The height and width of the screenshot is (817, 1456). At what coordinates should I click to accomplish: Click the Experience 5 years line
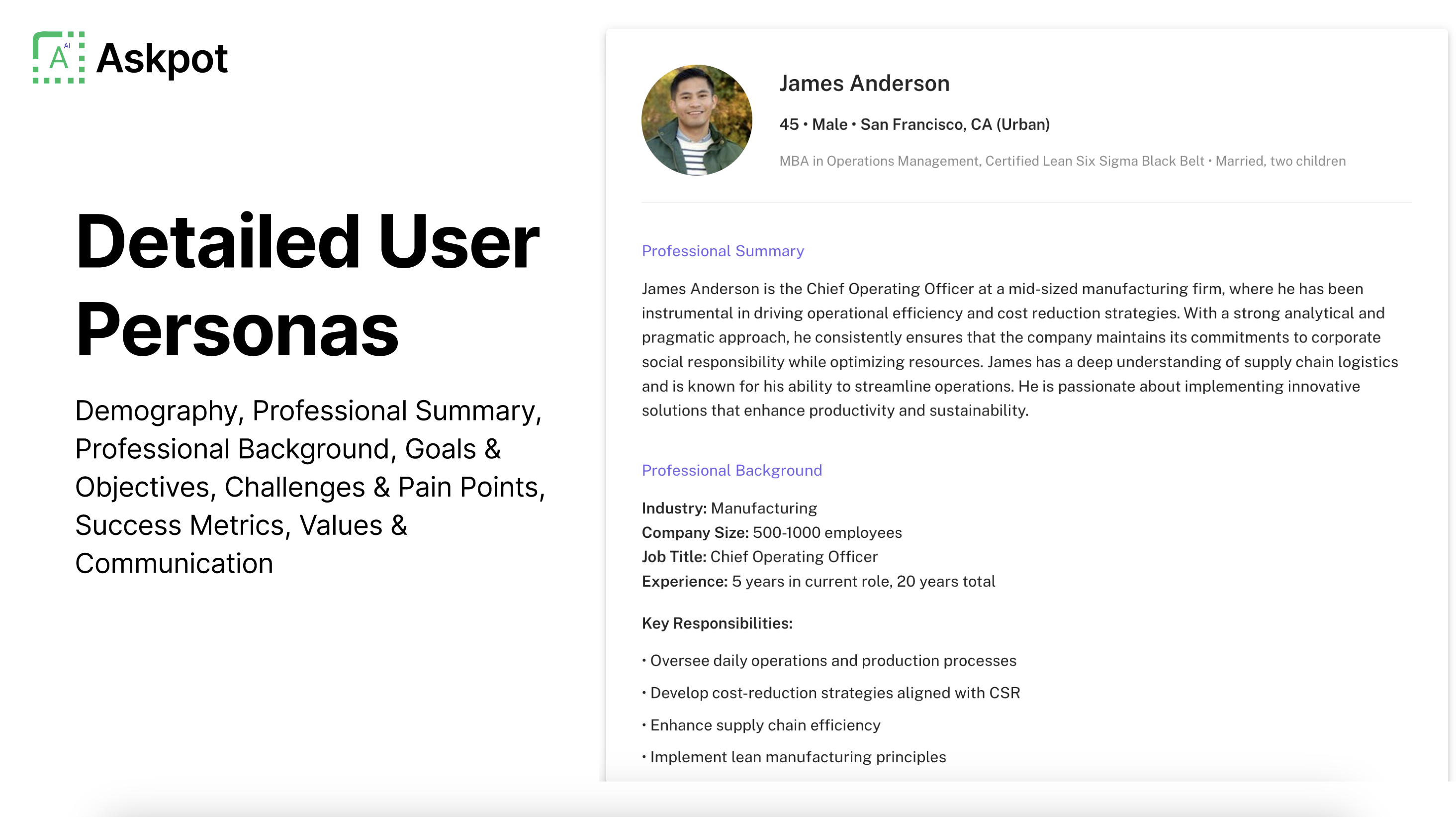coord(818,581)
